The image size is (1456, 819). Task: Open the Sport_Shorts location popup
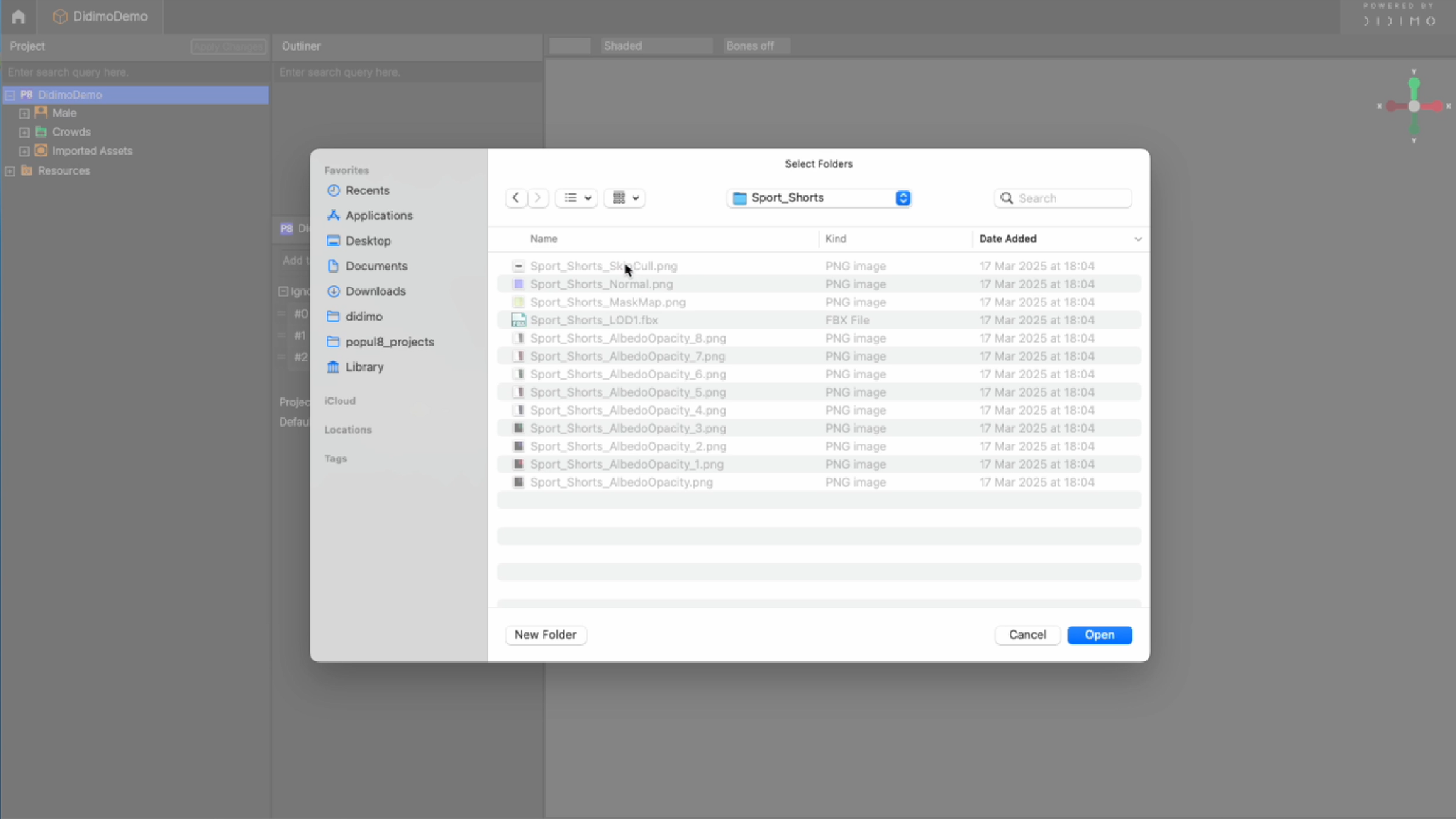point(819,198)
